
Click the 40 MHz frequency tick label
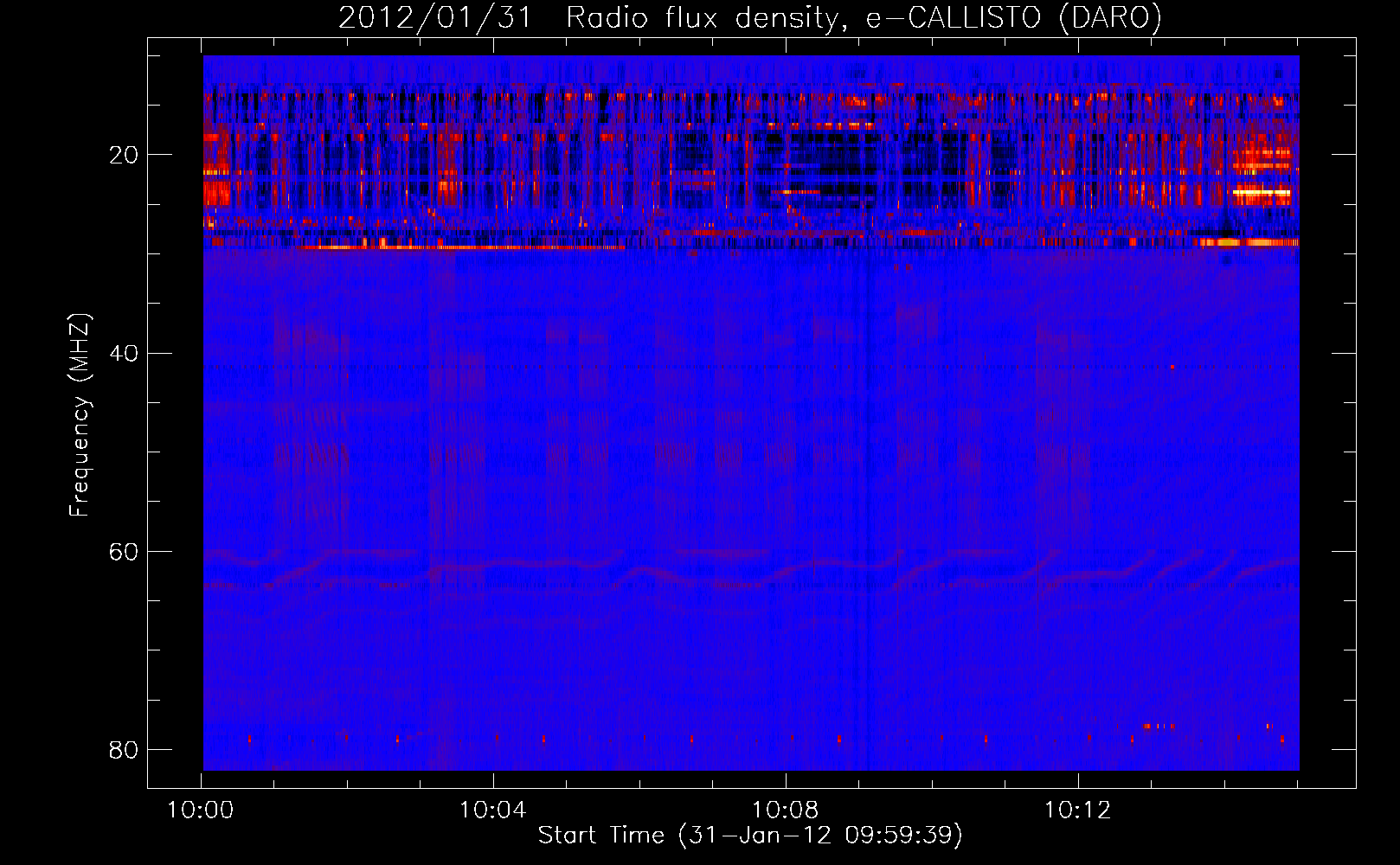[x=123, y=354]
